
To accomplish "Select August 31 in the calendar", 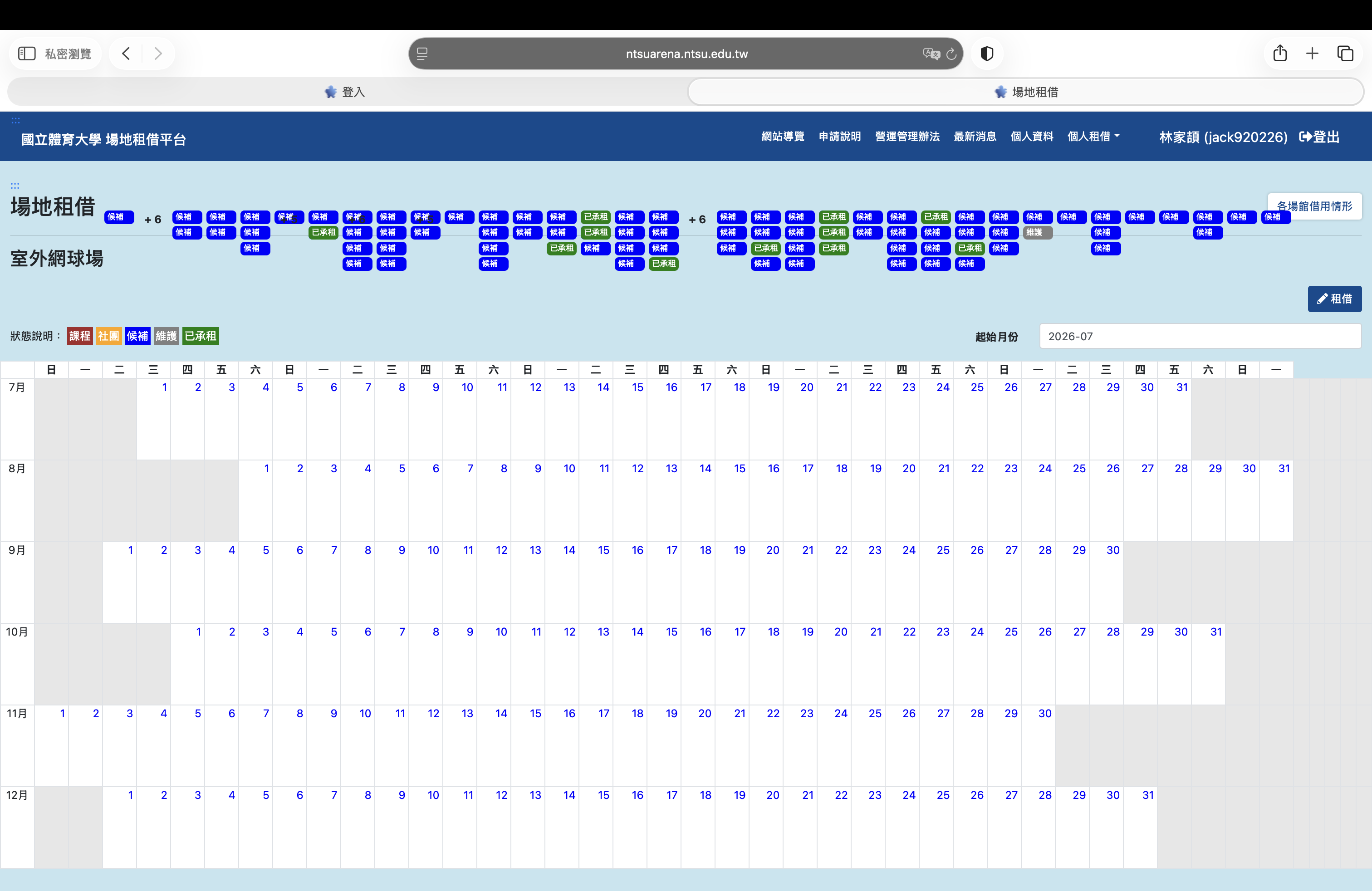I will click(x=1284, y=469).
